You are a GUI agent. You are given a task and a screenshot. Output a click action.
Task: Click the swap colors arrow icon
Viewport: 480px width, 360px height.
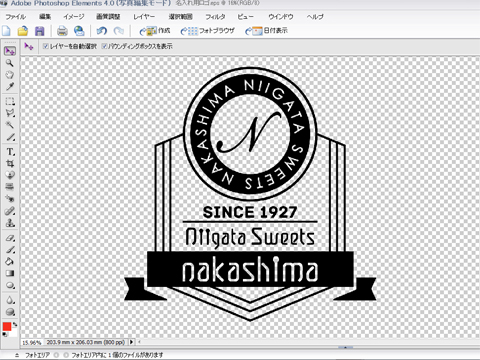point(15,324)
